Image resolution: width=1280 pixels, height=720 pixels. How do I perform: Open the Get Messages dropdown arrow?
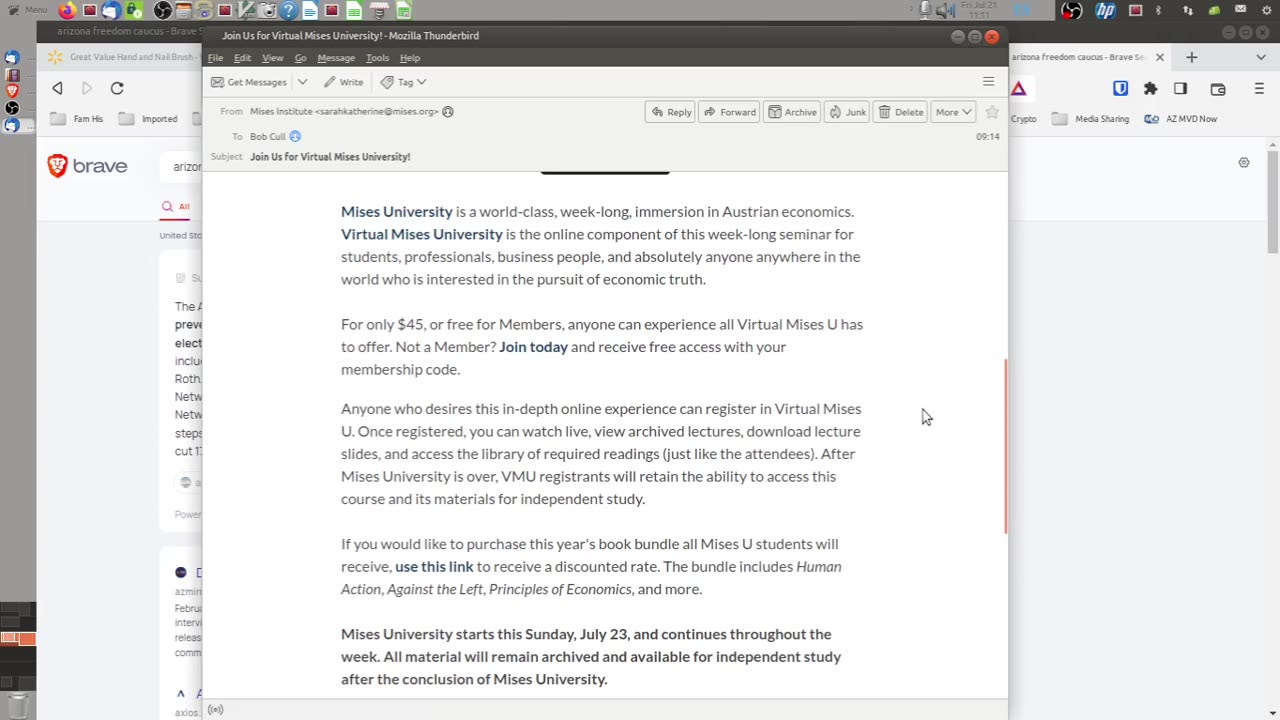point(302,82)
